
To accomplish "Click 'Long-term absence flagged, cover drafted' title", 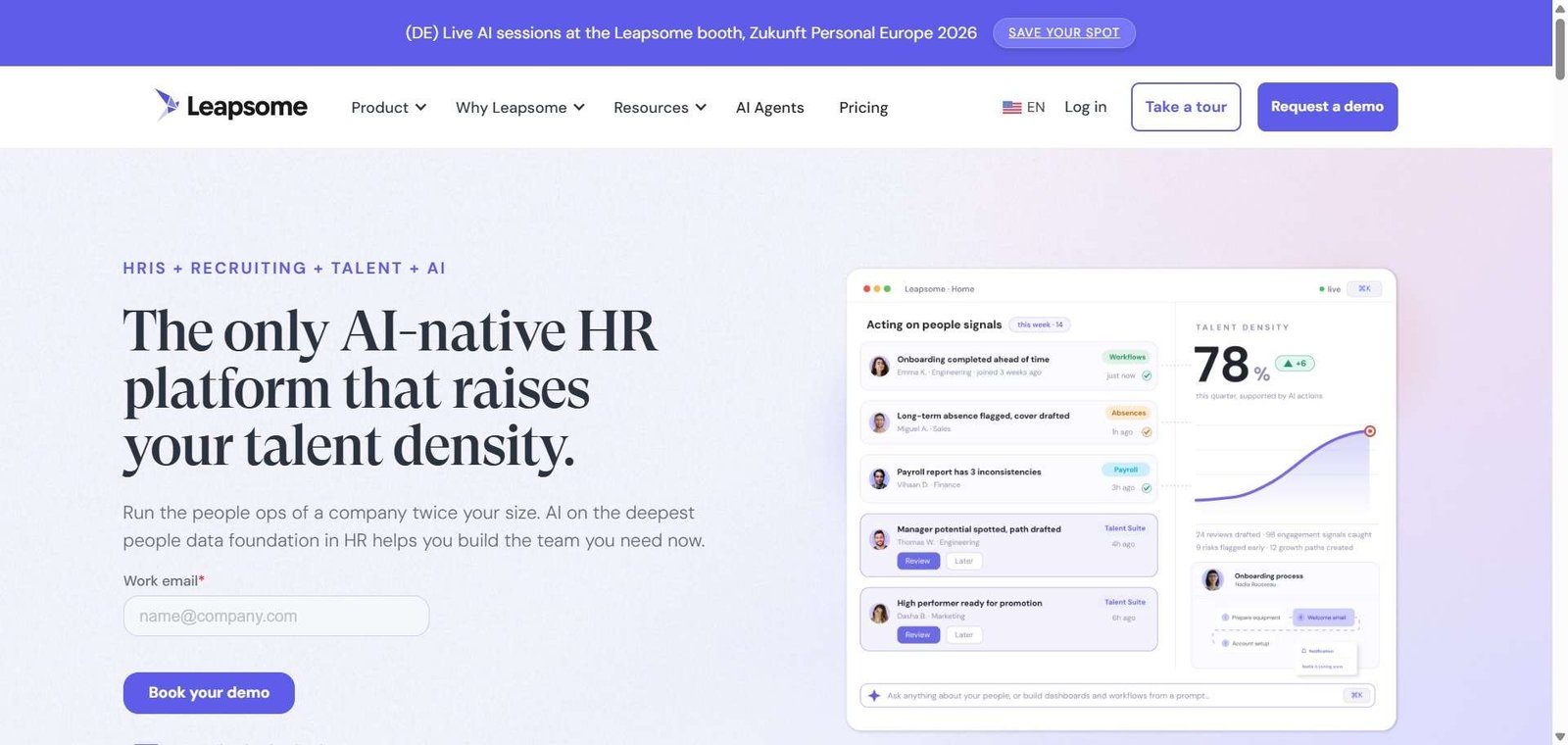I will tap(983, 416).
